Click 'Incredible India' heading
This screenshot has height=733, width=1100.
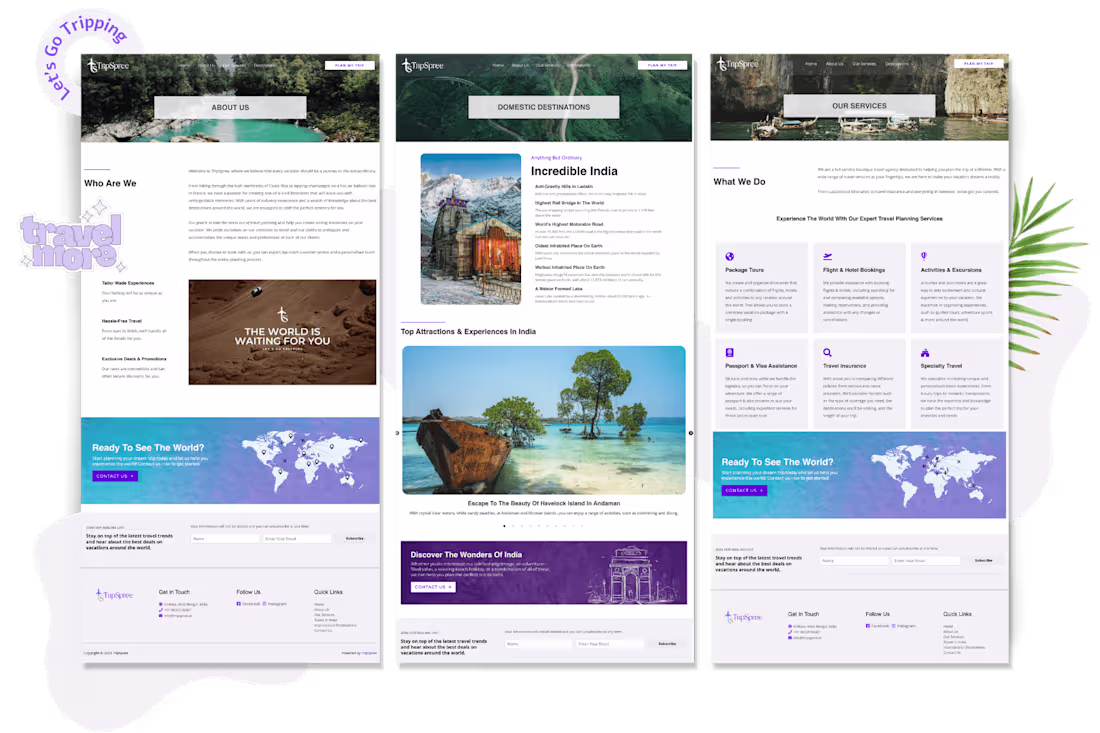(x=574, y=171)
